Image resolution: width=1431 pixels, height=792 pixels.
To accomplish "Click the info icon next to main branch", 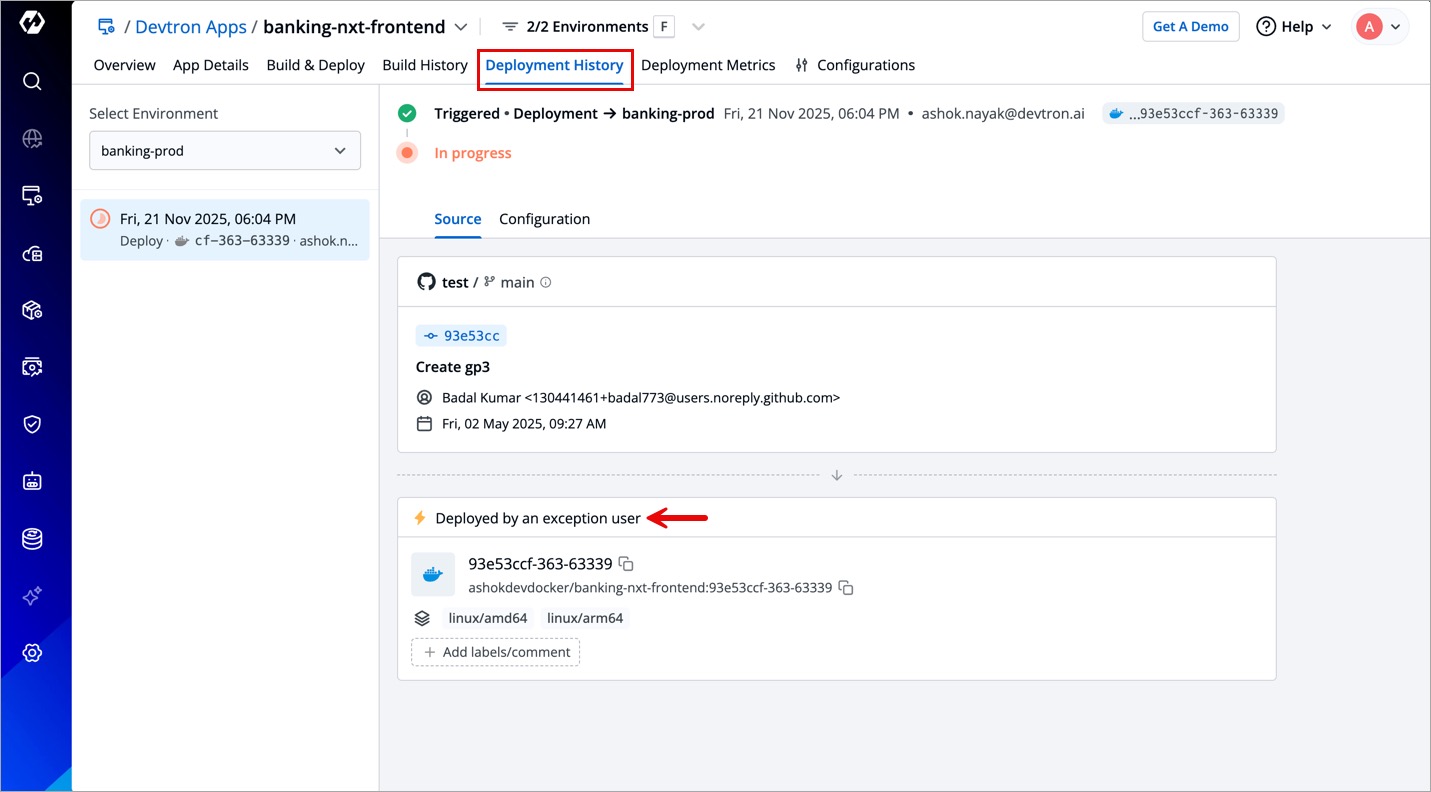I will [546, 283].
